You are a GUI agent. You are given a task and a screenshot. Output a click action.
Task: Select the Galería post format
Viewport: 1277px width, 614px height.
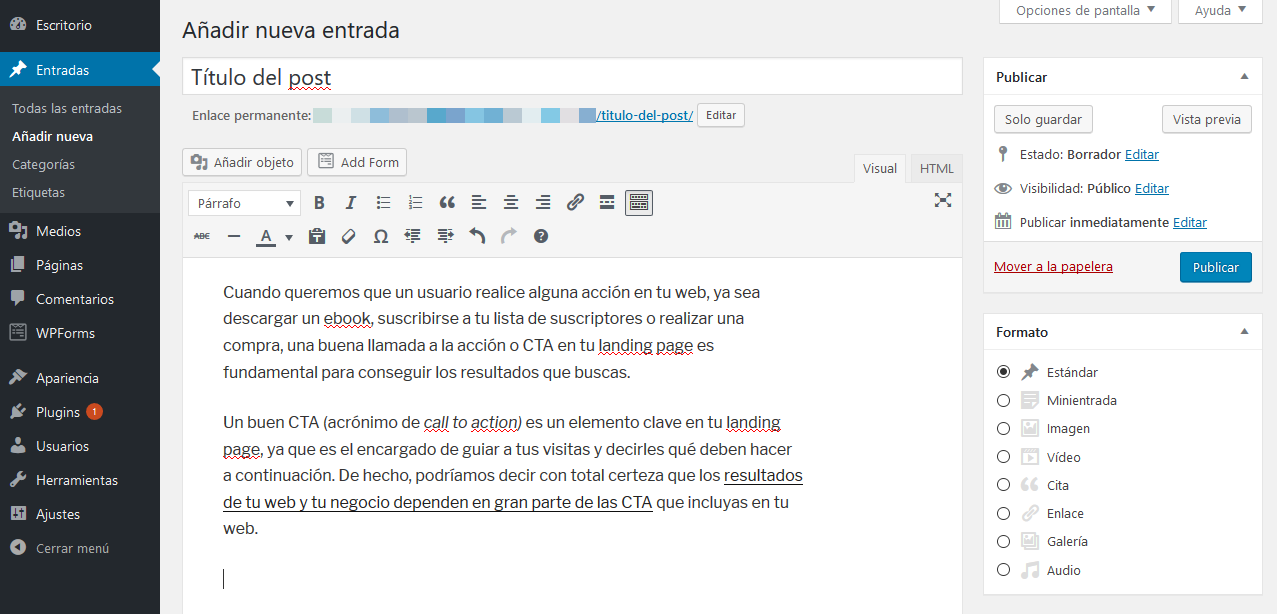click(x=1003, y=541)
